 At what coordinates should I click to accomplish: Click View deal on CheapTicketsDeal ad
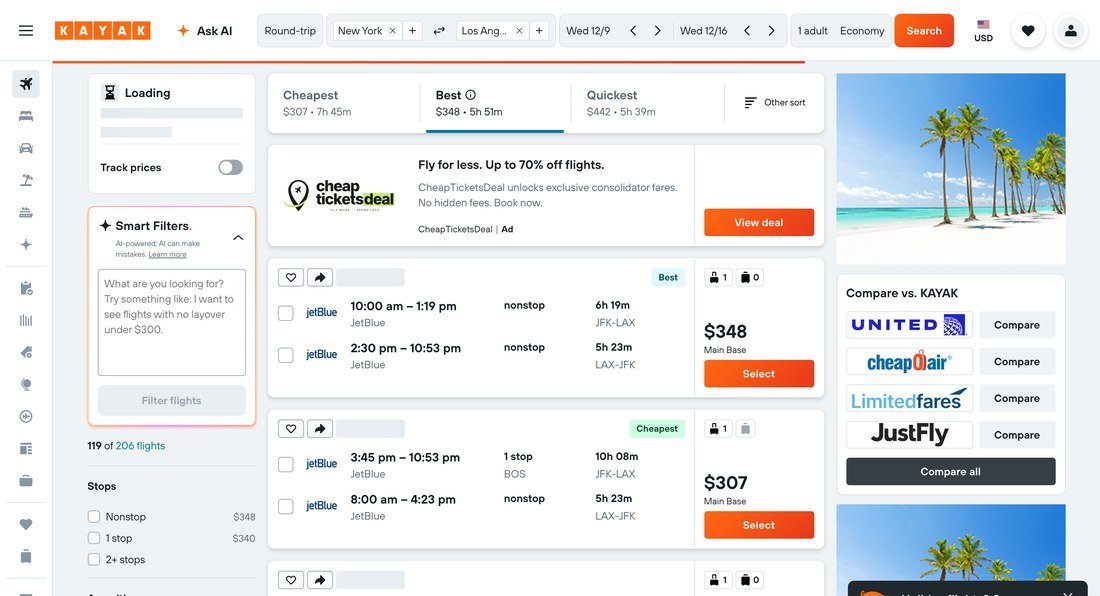click(759, 222)
